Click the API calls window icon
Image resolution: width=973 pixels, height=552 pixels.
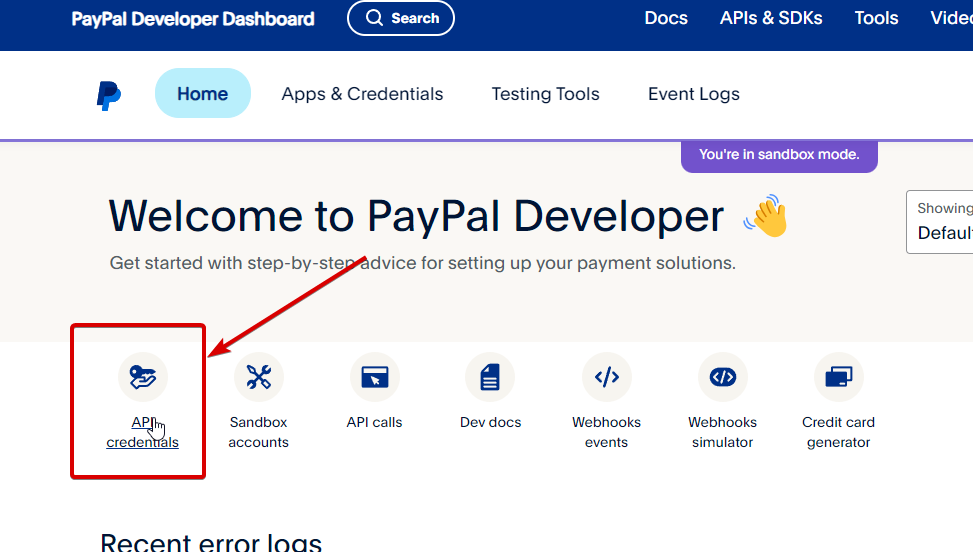[x=374, y=377]
